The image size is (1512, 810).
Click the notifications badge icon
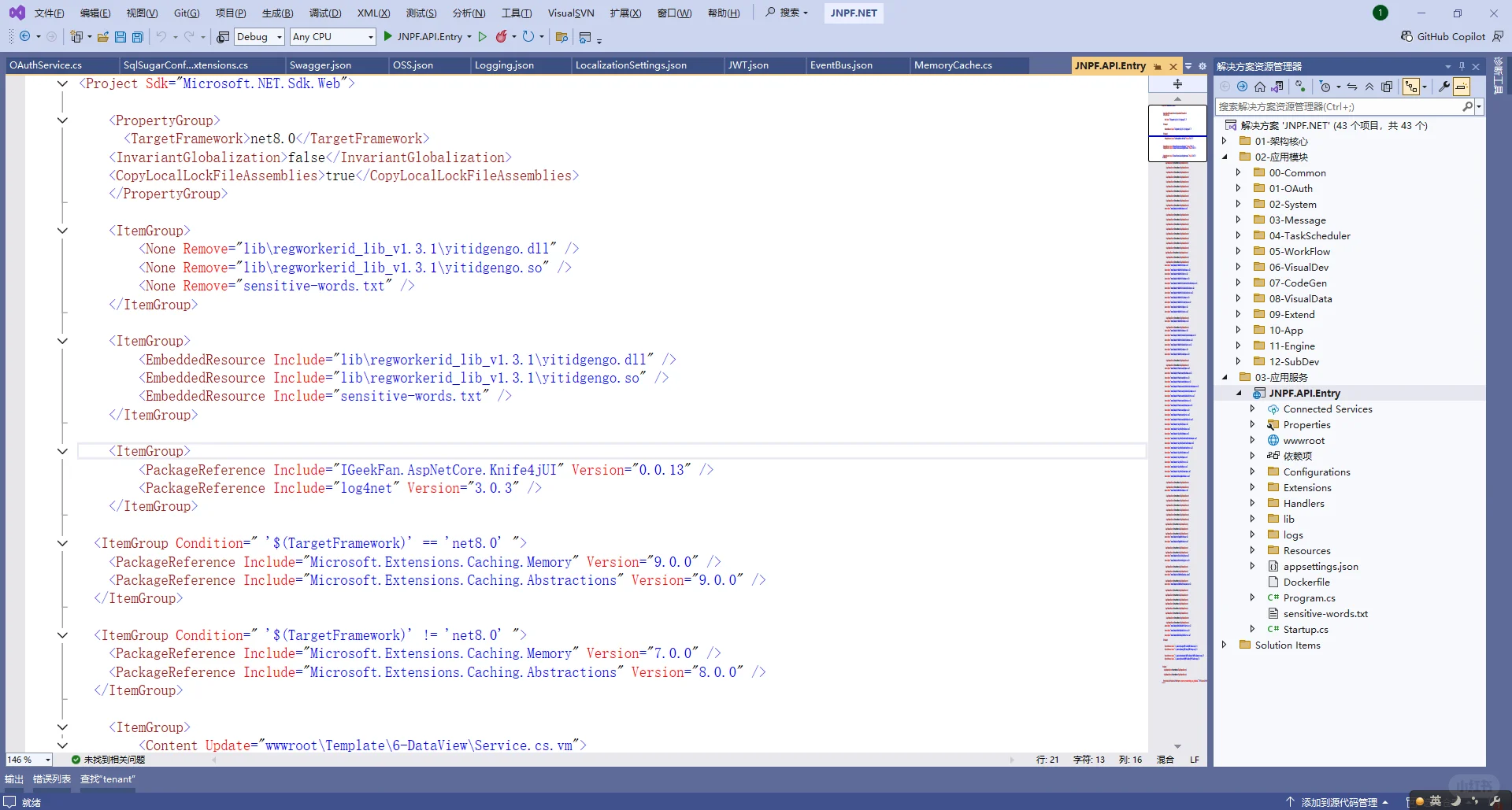click(1380, 13)
